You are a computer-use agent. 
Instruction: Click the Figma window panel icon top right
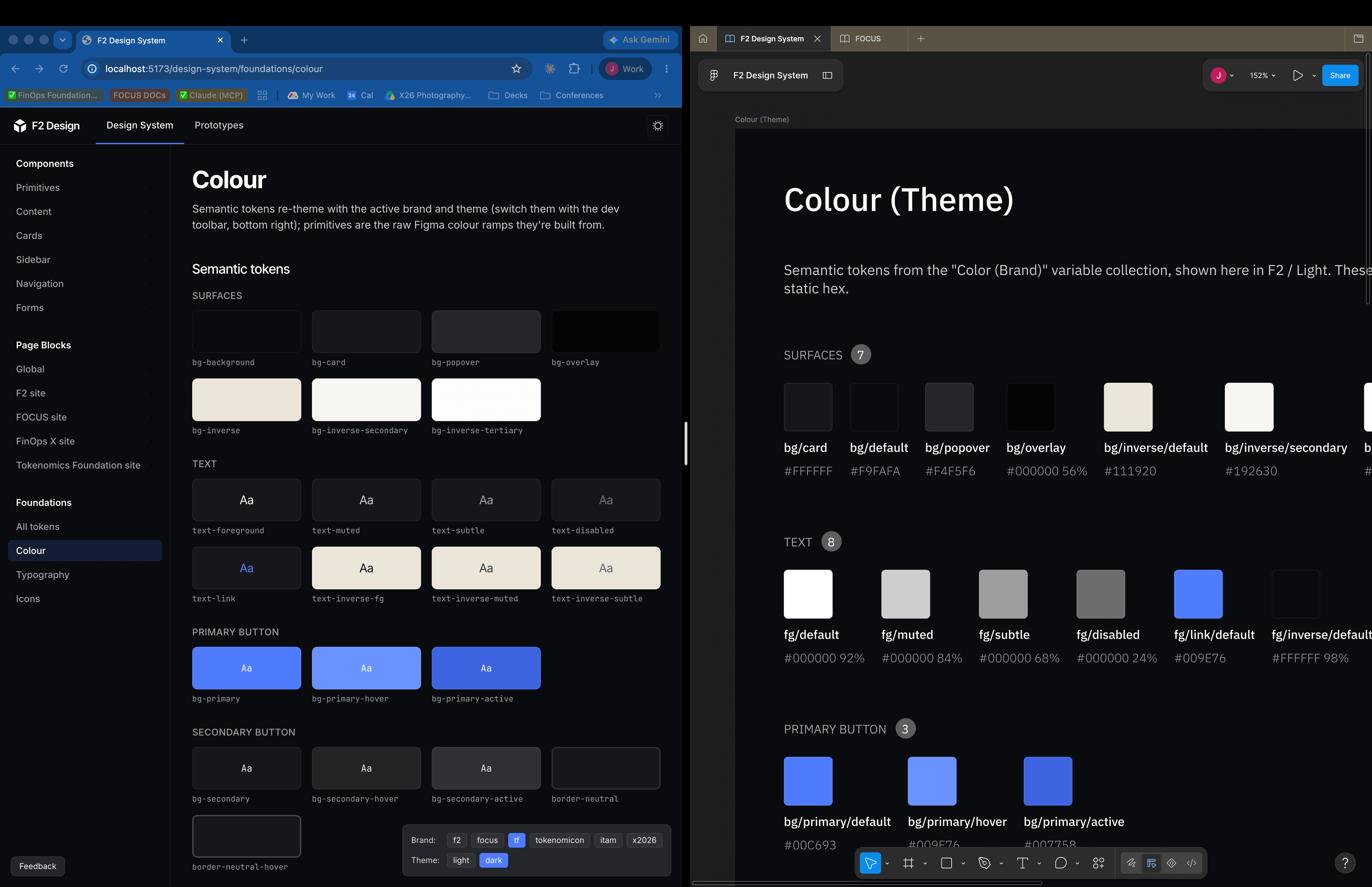tap(1358, 39)
